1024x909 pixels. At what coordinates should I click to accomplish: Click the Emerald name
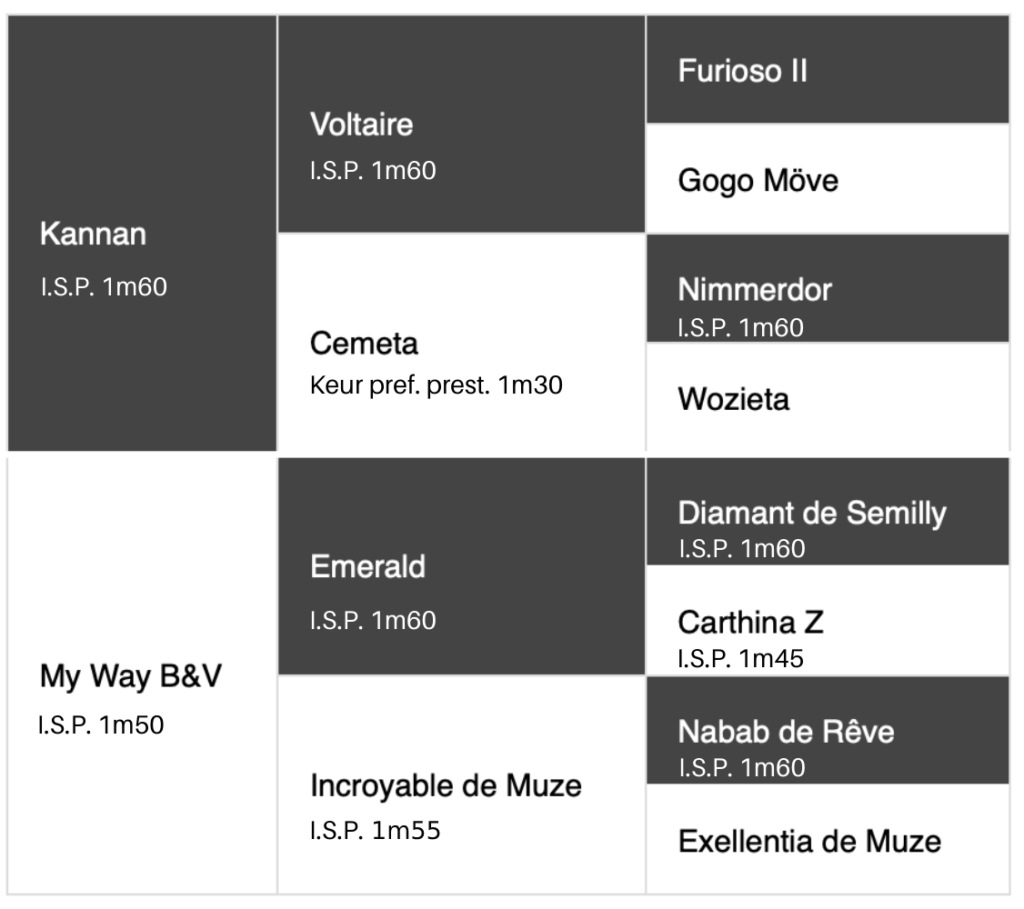[x=368, y=566]
